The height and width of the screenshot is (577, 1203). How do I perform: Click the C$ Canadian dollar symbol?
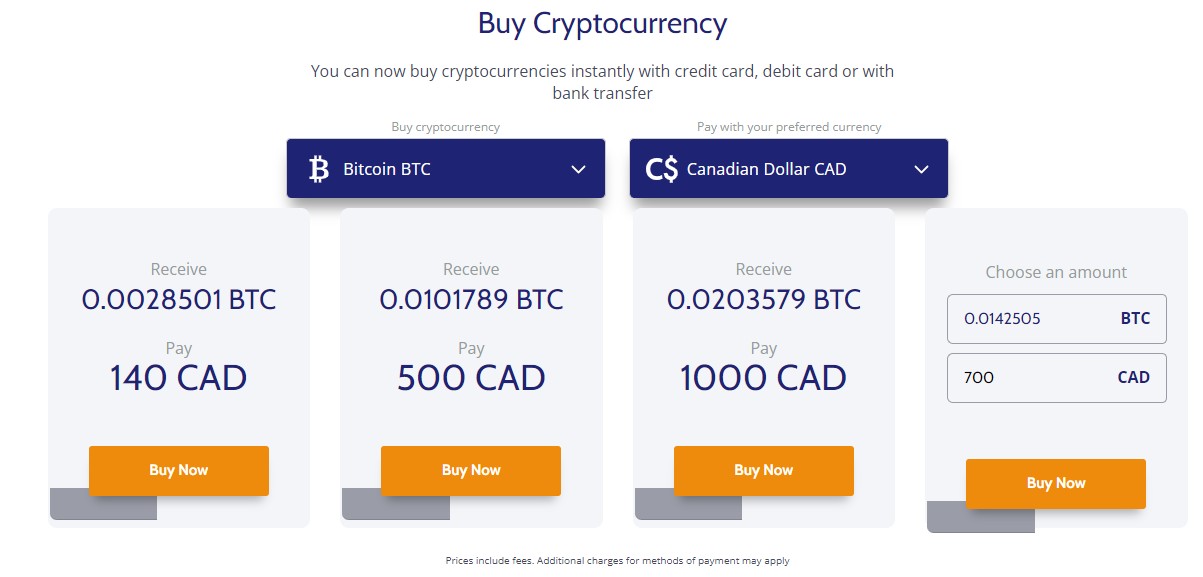(661, 169)
